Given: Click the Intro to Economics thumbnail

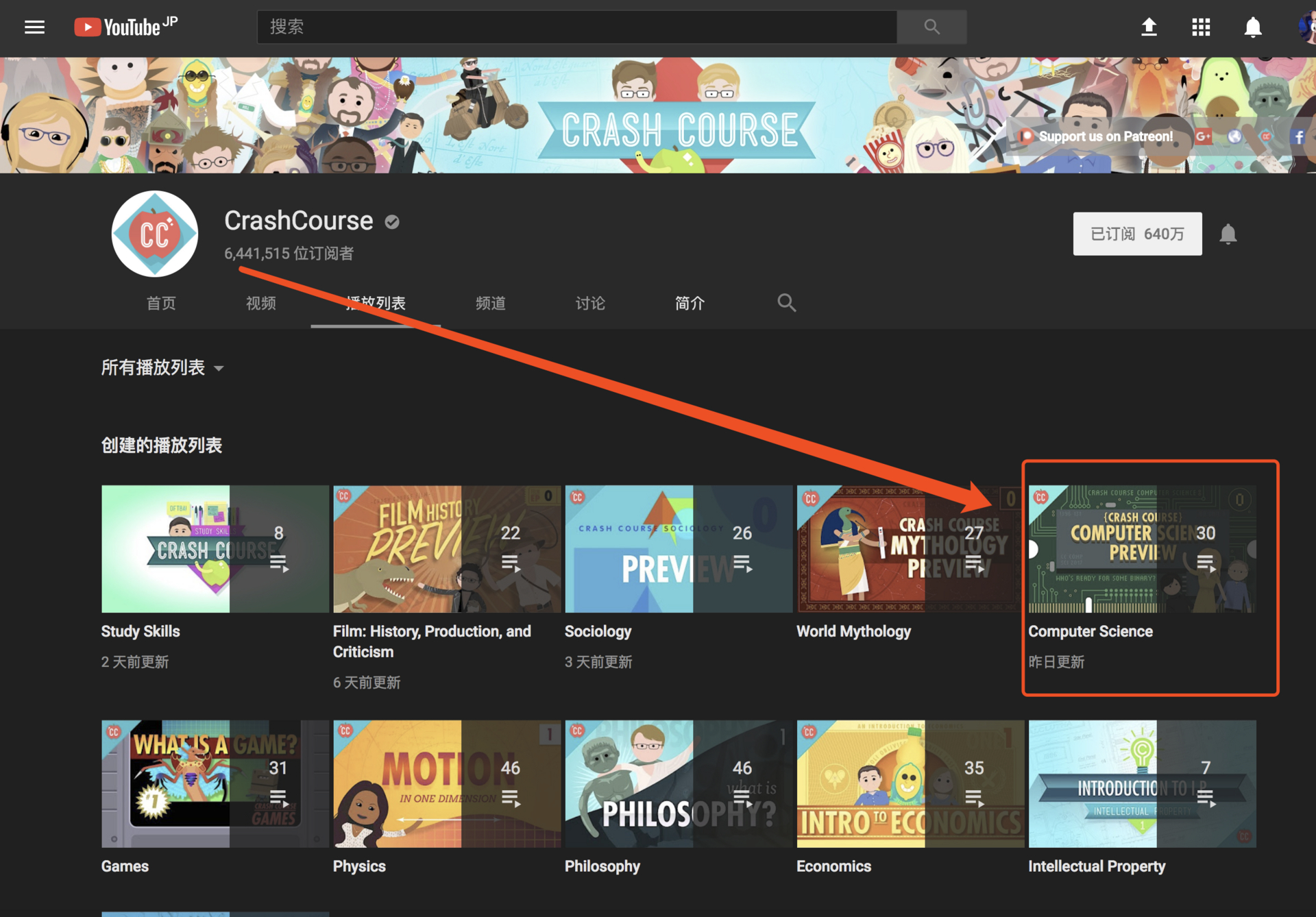Looking at the screenshot, I should [x=910, y=784].
